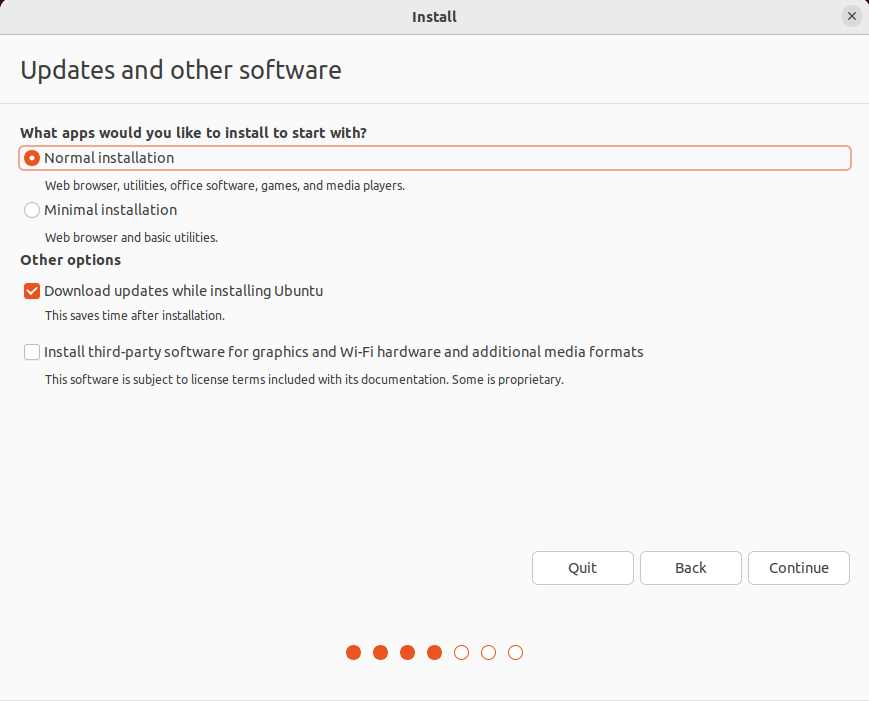
Task: Go to previous step with Back
Action: tap(691, 568)
